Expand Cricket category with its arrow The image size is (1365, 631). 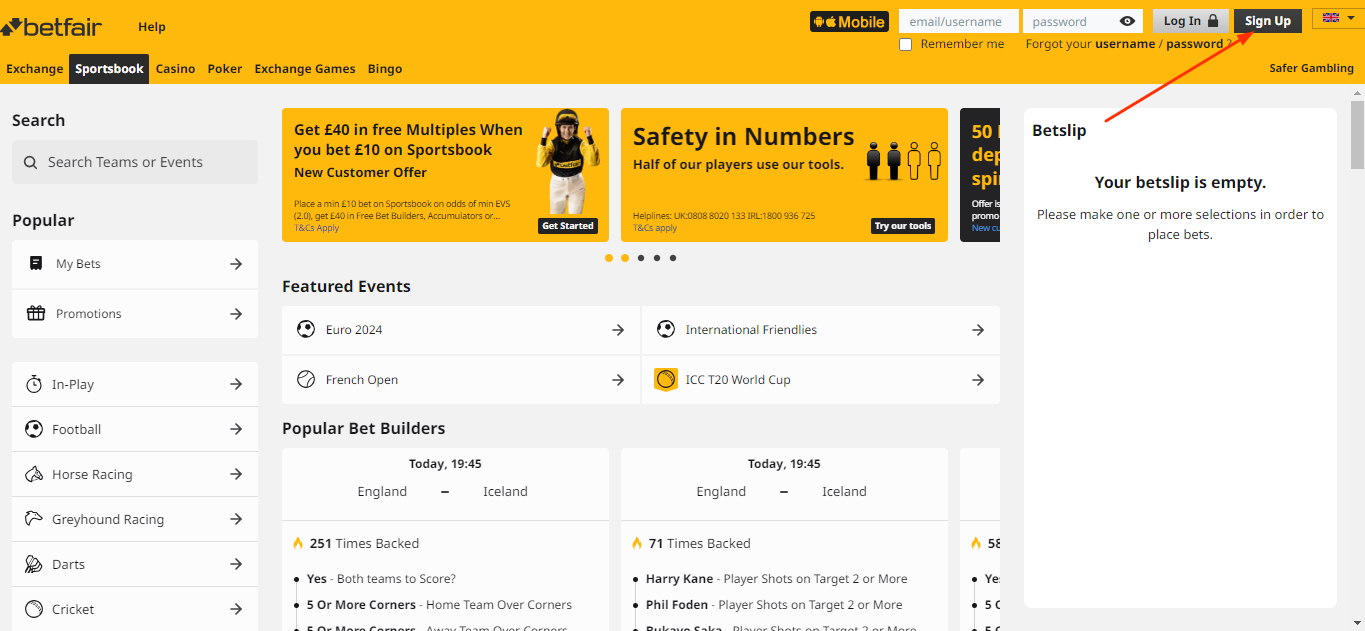pos(236,609)
